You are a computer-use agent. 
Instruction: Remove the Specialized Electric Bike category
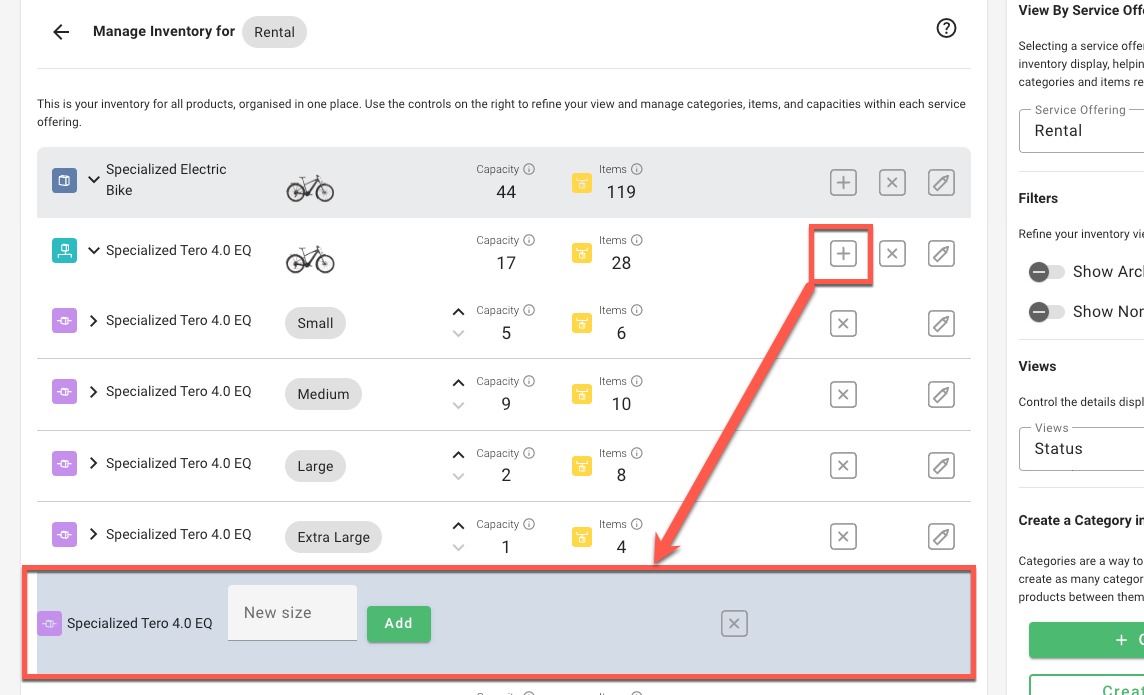[x=892, y=182]
